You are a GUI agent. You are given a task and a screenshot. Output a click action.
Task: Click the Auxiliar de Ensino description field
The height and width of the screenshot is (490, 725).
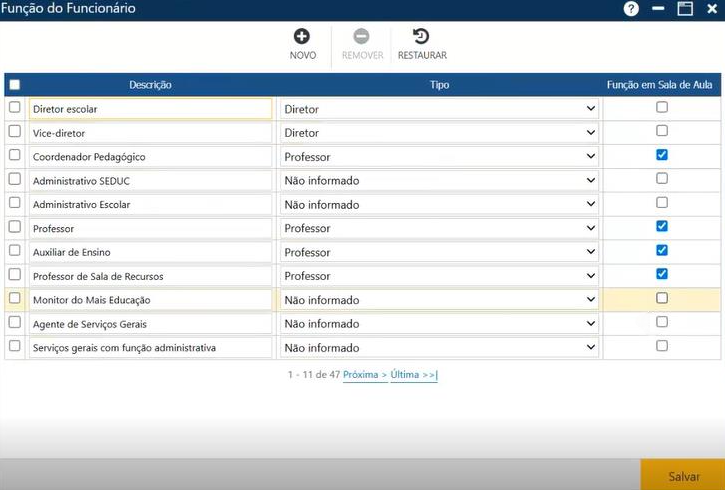click(x=150, y=253)
